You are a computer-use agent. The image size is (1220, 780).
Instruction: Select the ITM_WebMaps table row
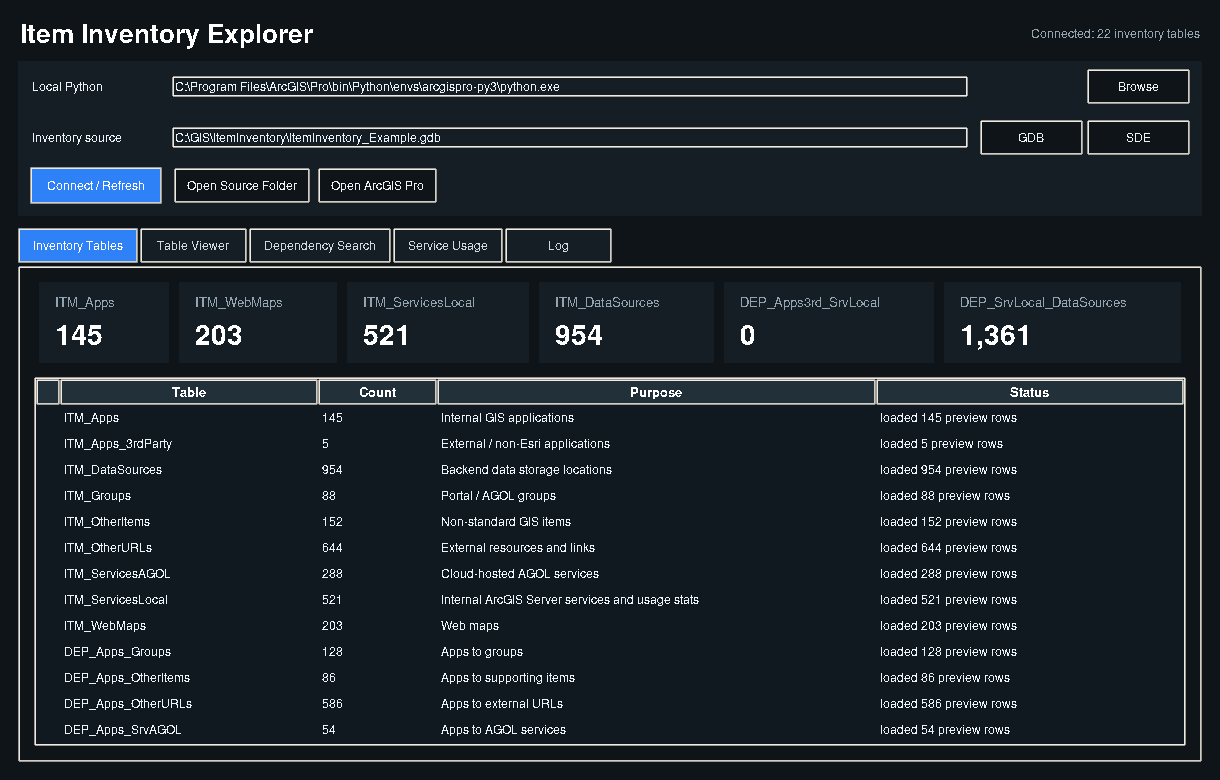[x=610, y=626]
